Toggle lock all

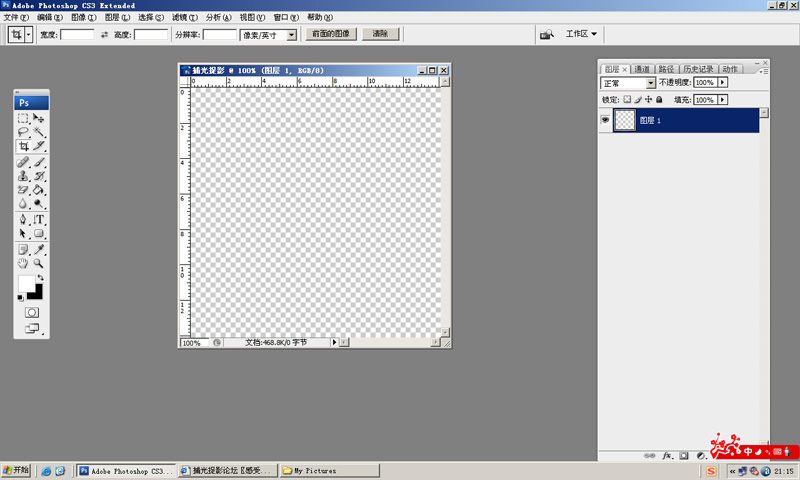click(659, 99)
